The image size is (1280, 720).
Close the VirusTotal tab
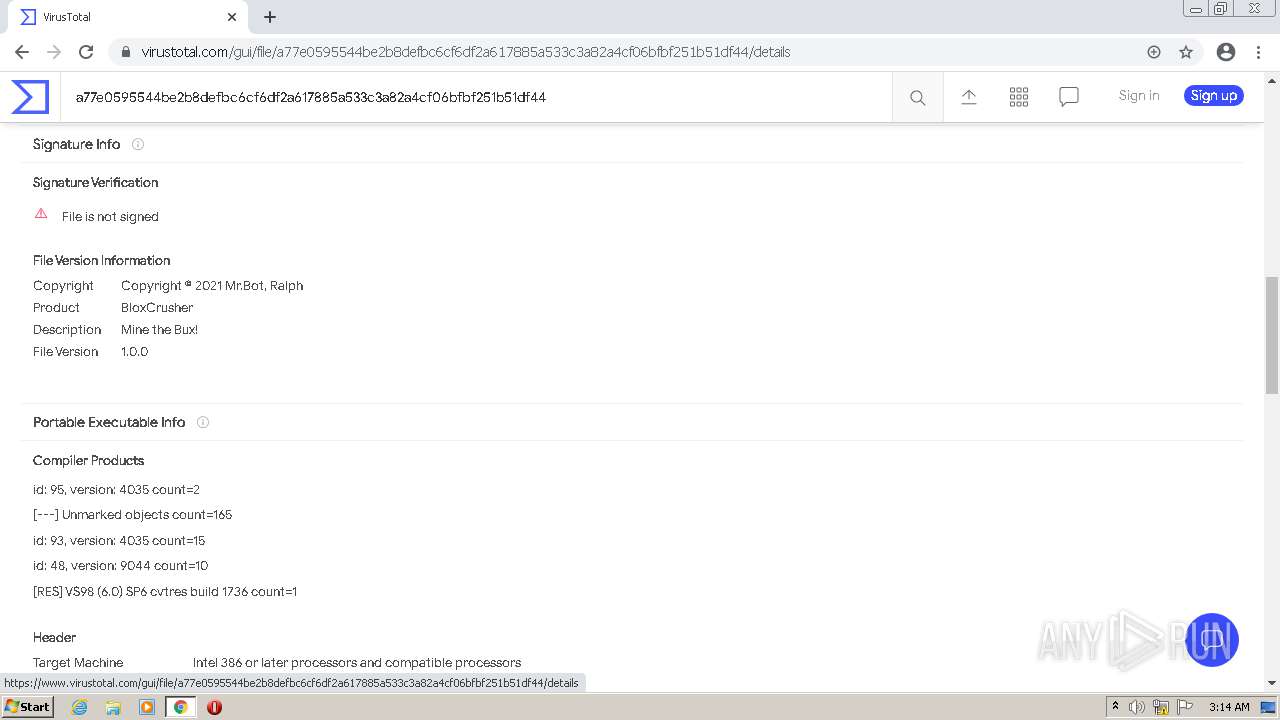(232, 17)
